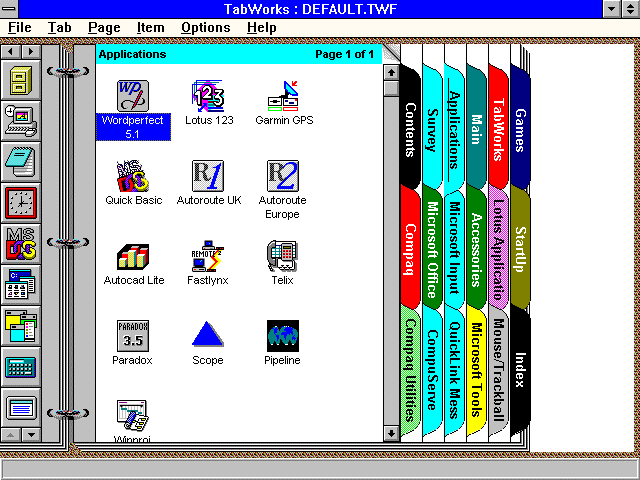Switch to the black Index tab

pyautogui.click(x=520, y=369)
